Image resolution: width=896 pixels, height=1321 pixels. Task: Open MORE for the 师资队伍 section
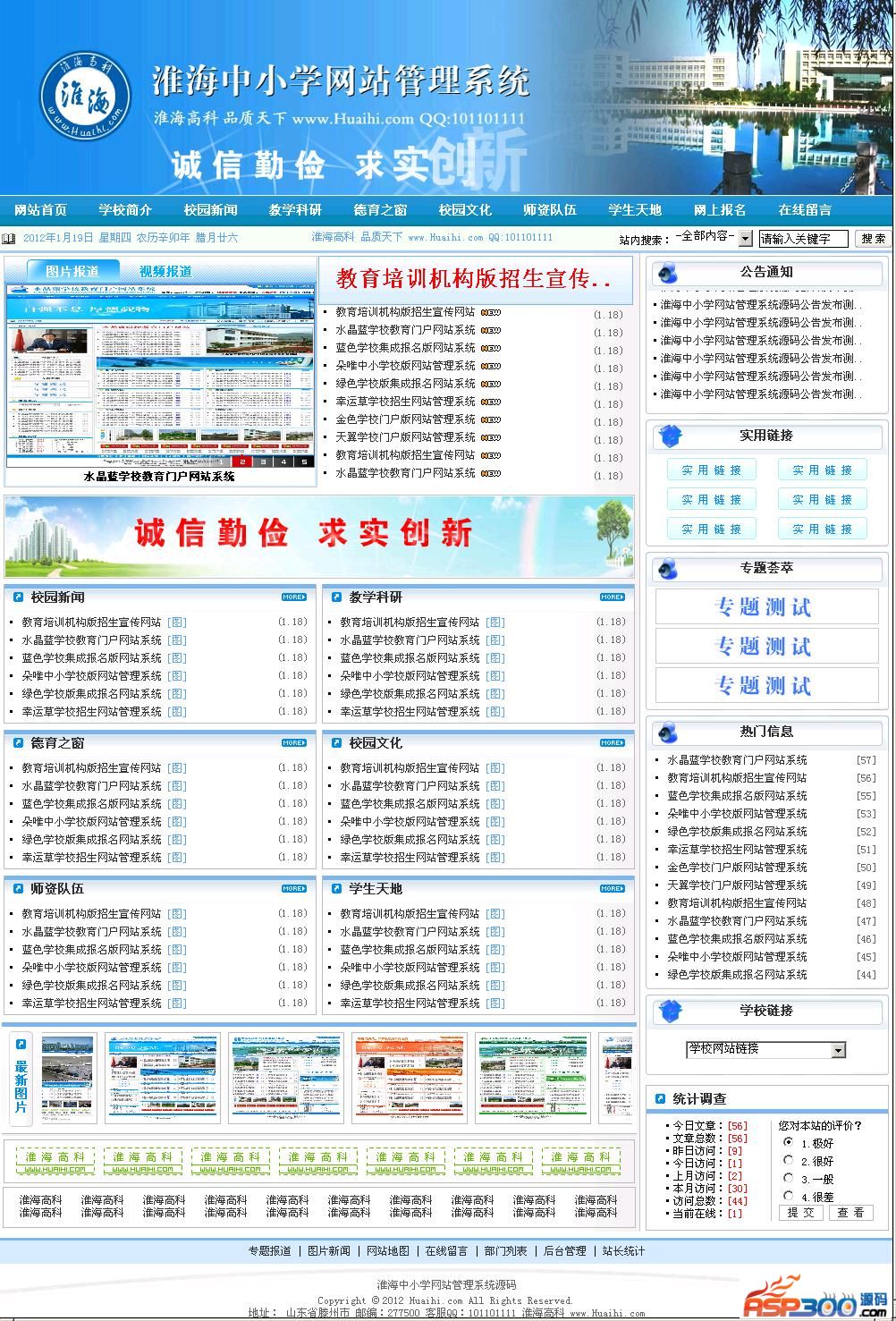pos(294,888)
